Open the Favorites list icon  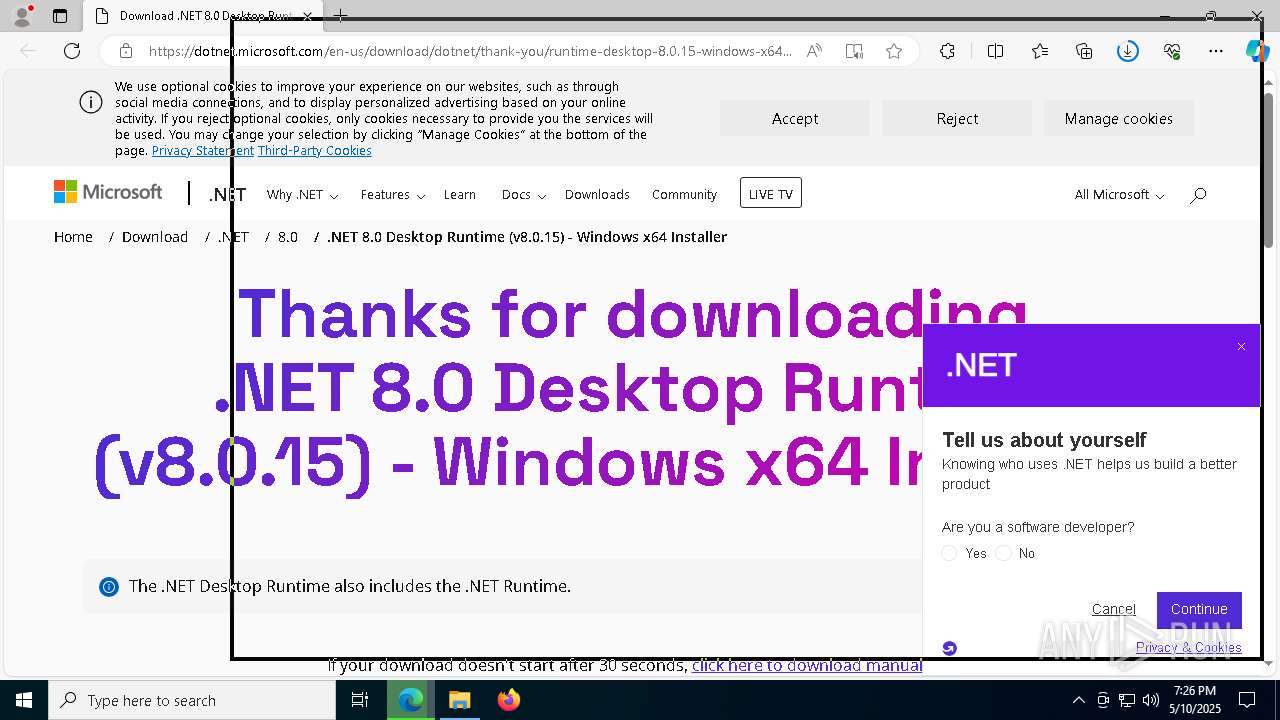[1040, 51]
